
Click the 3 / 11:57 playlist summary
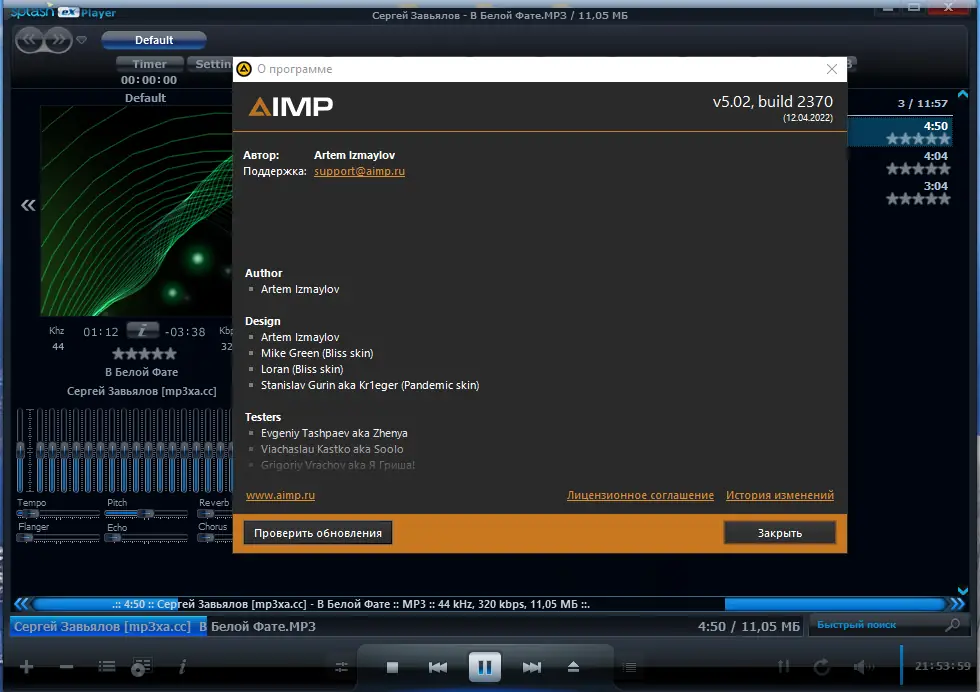[922, 104]
